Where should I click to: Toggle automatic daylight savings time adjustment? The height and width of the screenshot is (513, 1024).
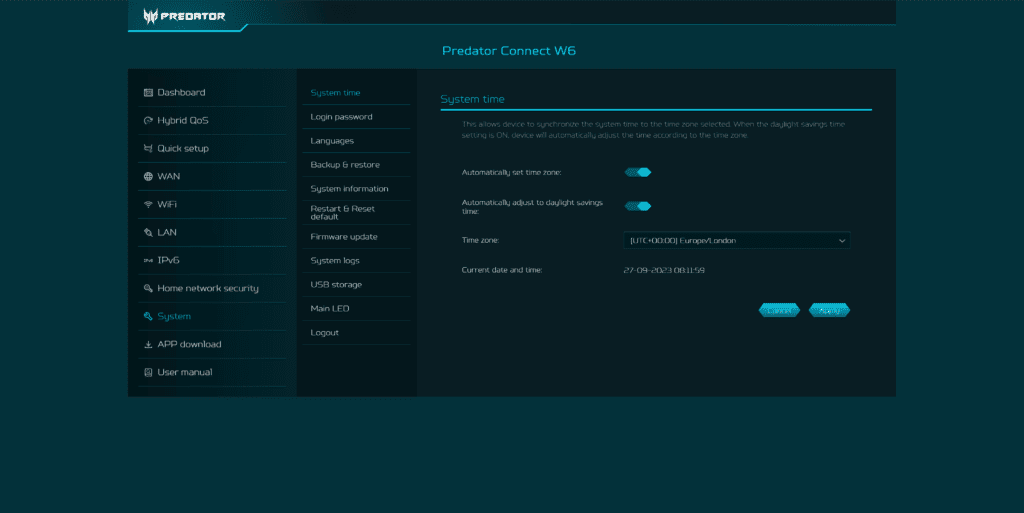pos(638,206)
